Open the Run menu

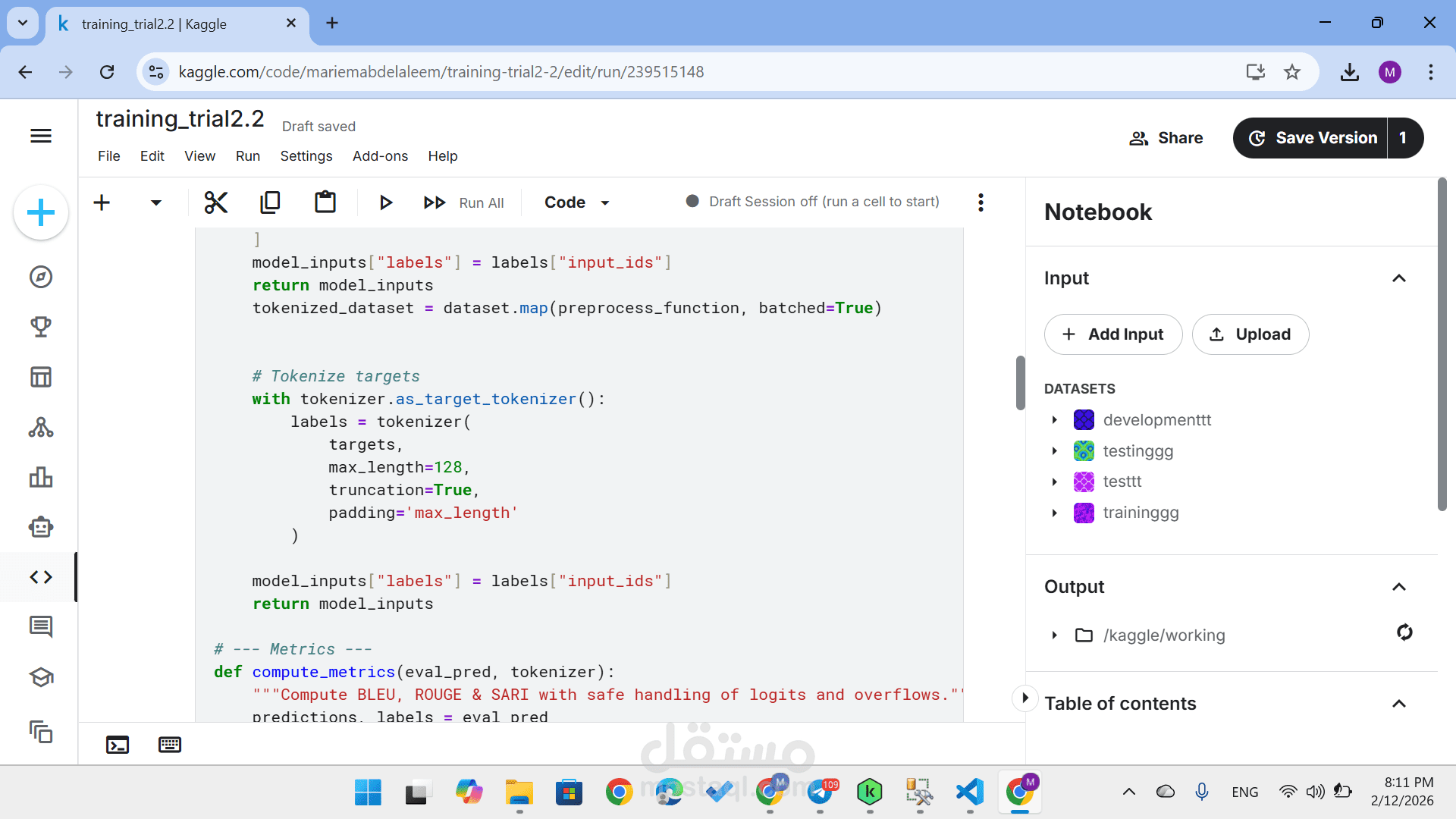point(247,155)
